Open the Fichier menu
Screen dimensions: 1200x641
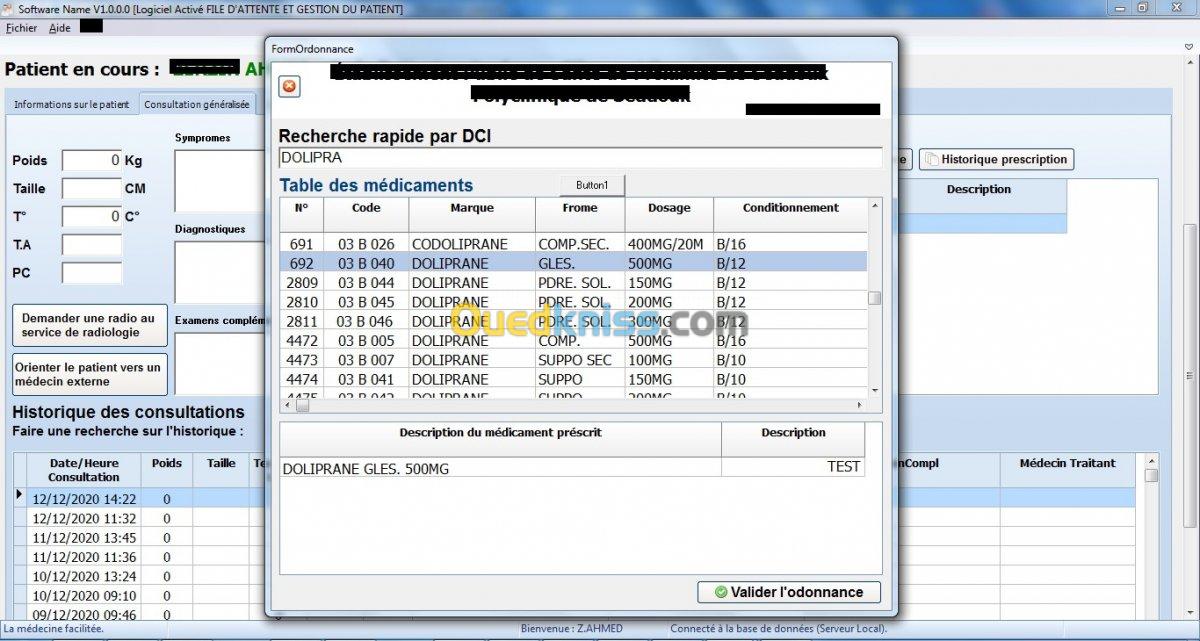tap(21, 28)
